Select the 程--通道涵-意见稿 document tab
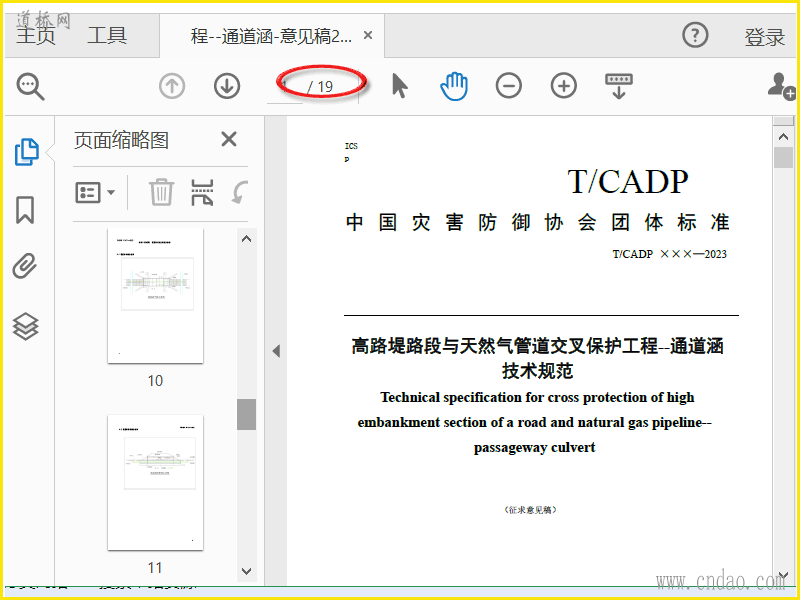This screenshot has width=800, height=600. (x=271, y=36)
